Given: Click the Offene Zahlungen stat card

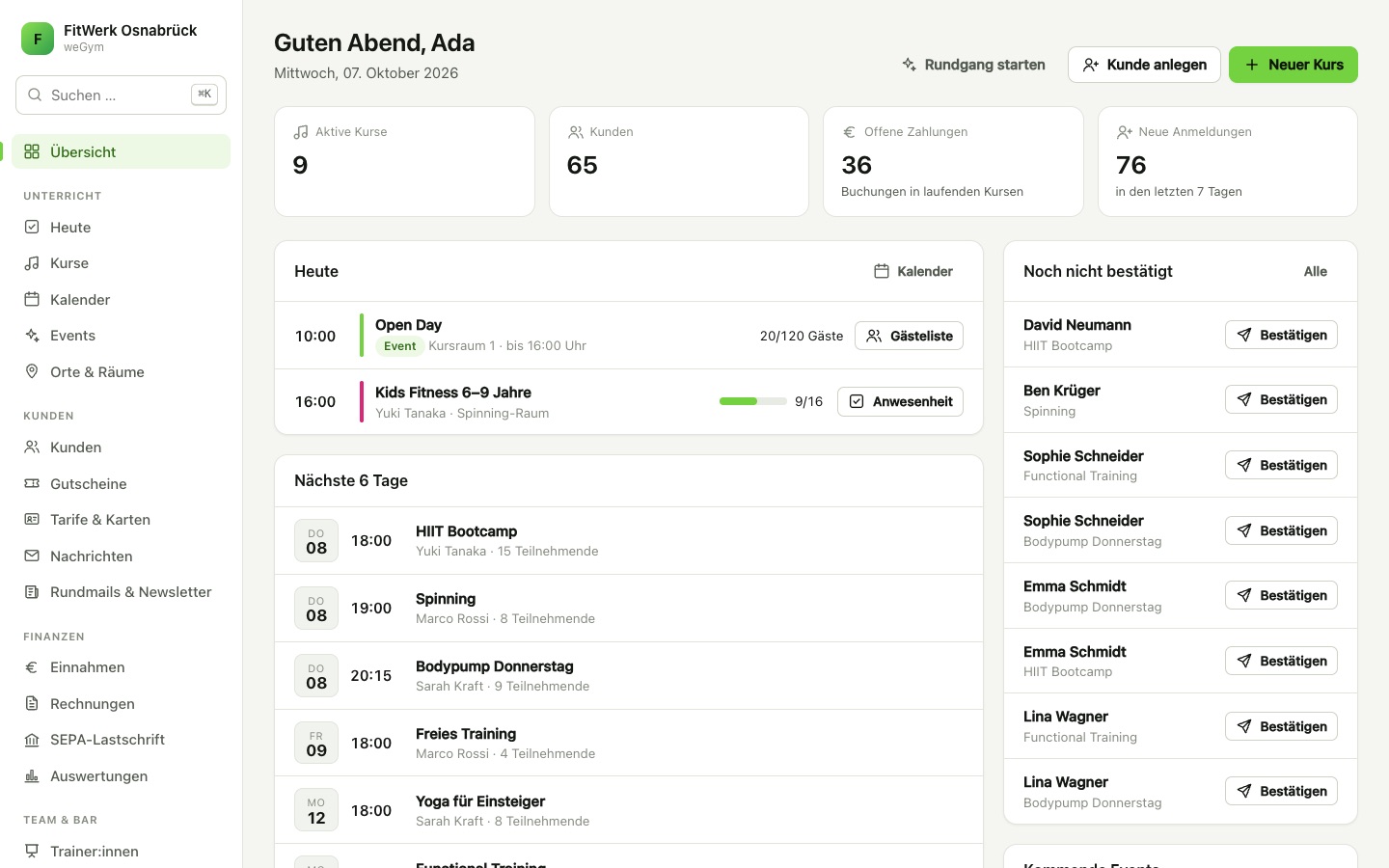Looking at the screenshot, I should coord(953,161).
